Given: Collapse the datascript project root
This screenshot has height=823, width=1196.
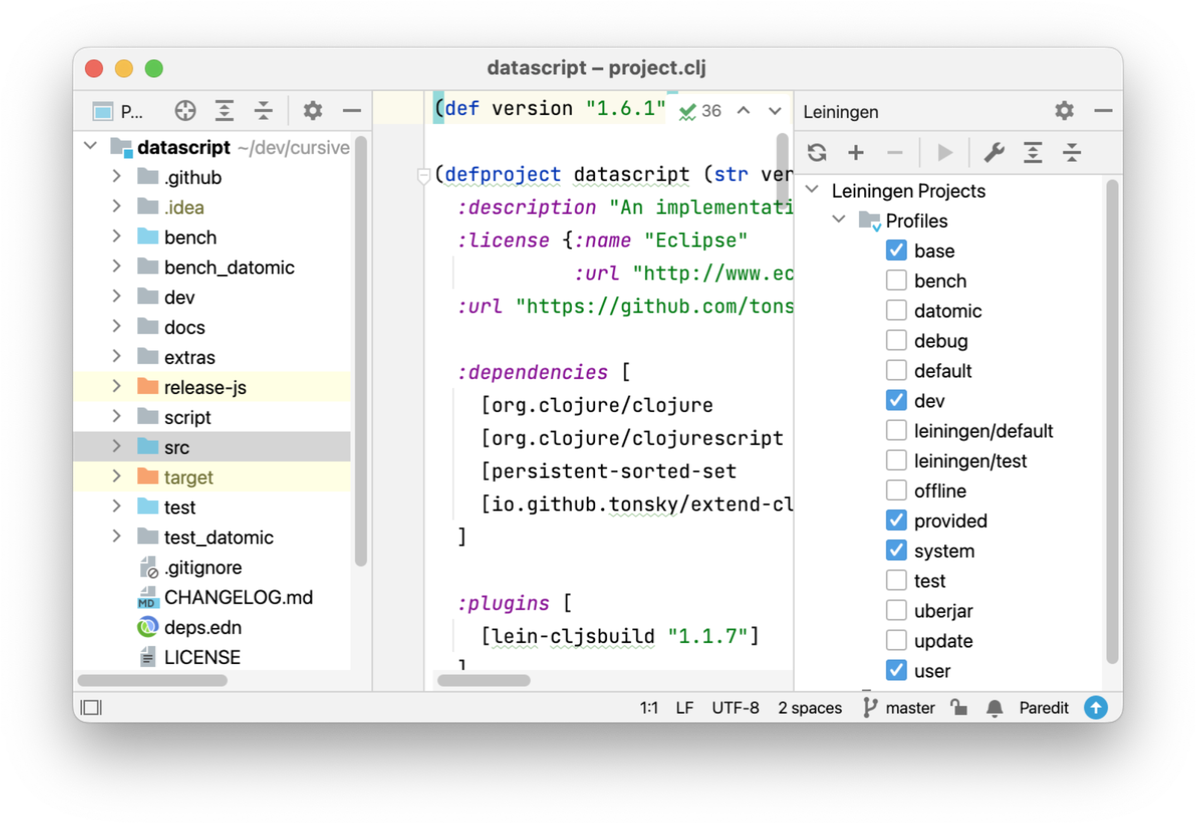Looking at the screenshot, I should (91, 146).
